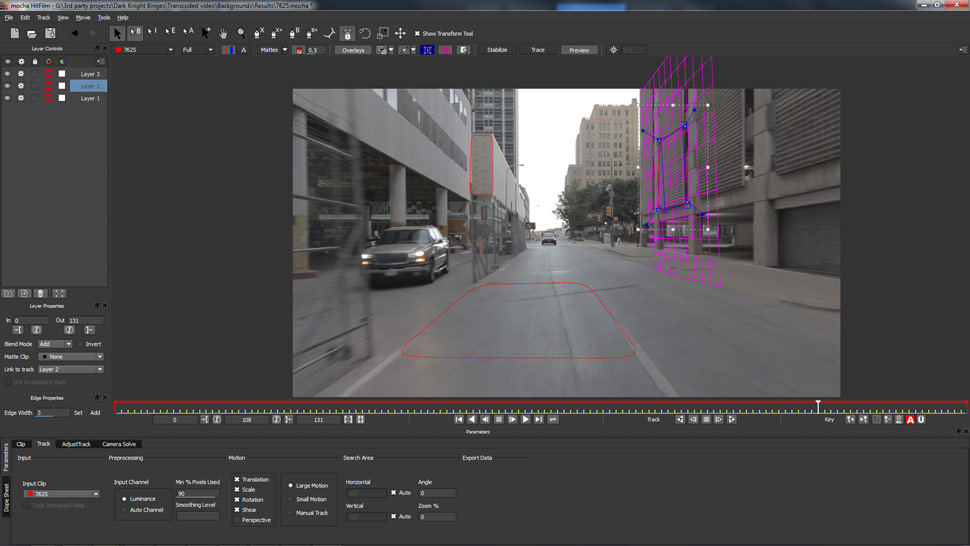Click the Stabilize button
This screenshot has height=546, width=970.
point(497,50)
